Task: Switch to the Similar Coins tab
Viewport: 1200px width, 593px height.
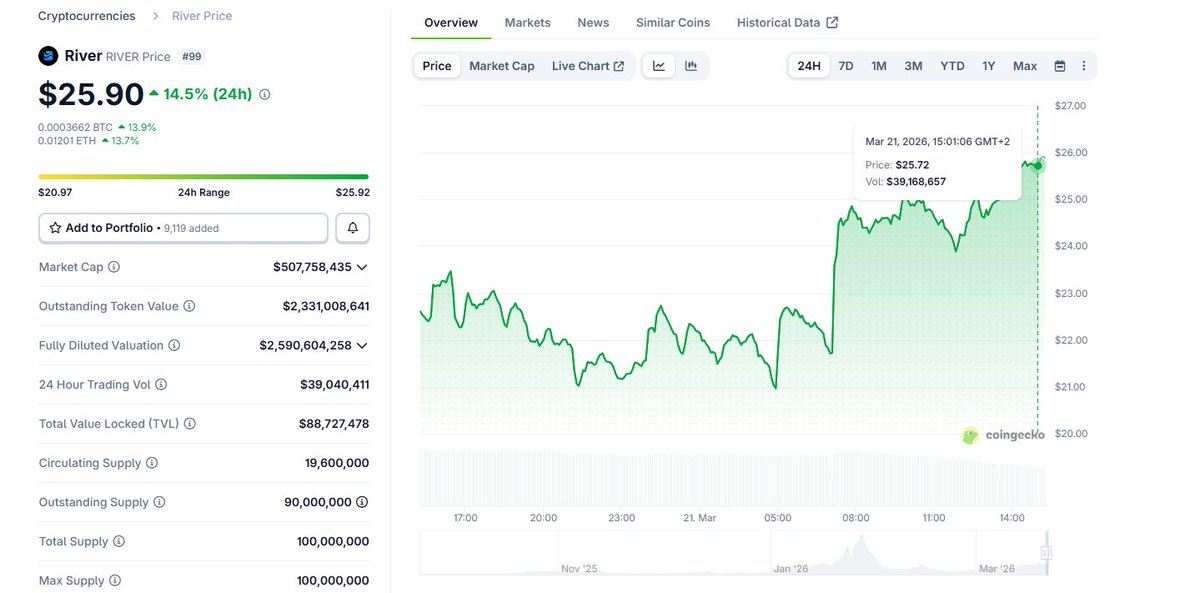Action: pyautogui.click(x=673, y=22)
